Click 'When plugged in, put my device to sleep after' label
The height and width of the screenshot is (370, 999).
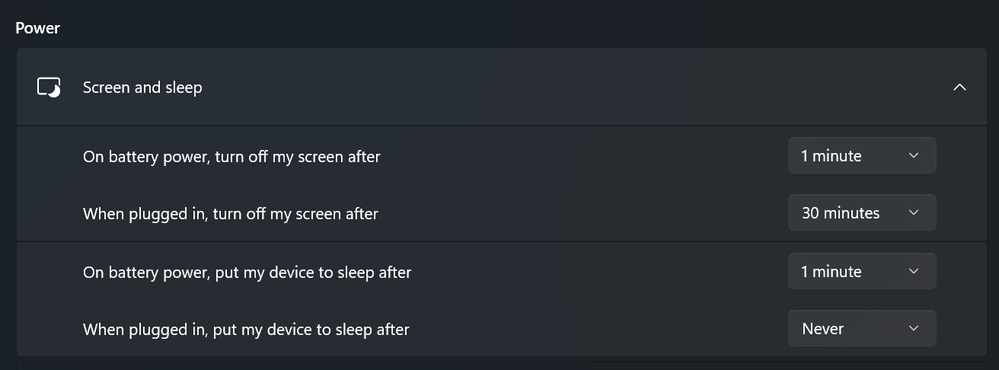coord(246,329)
